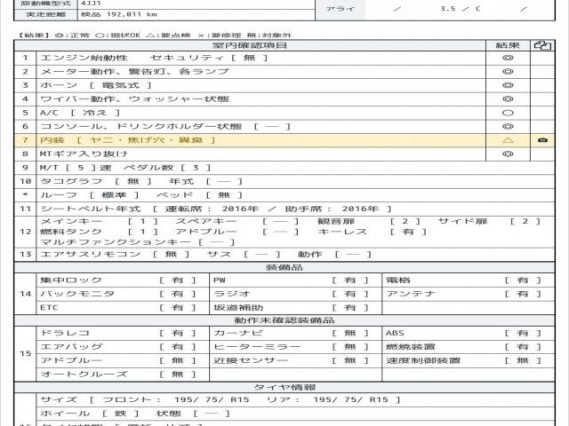Screen dimensions: 569x426
Task: Click the triangle result for 内装 row 7
Action: click(x=508, y=140)
